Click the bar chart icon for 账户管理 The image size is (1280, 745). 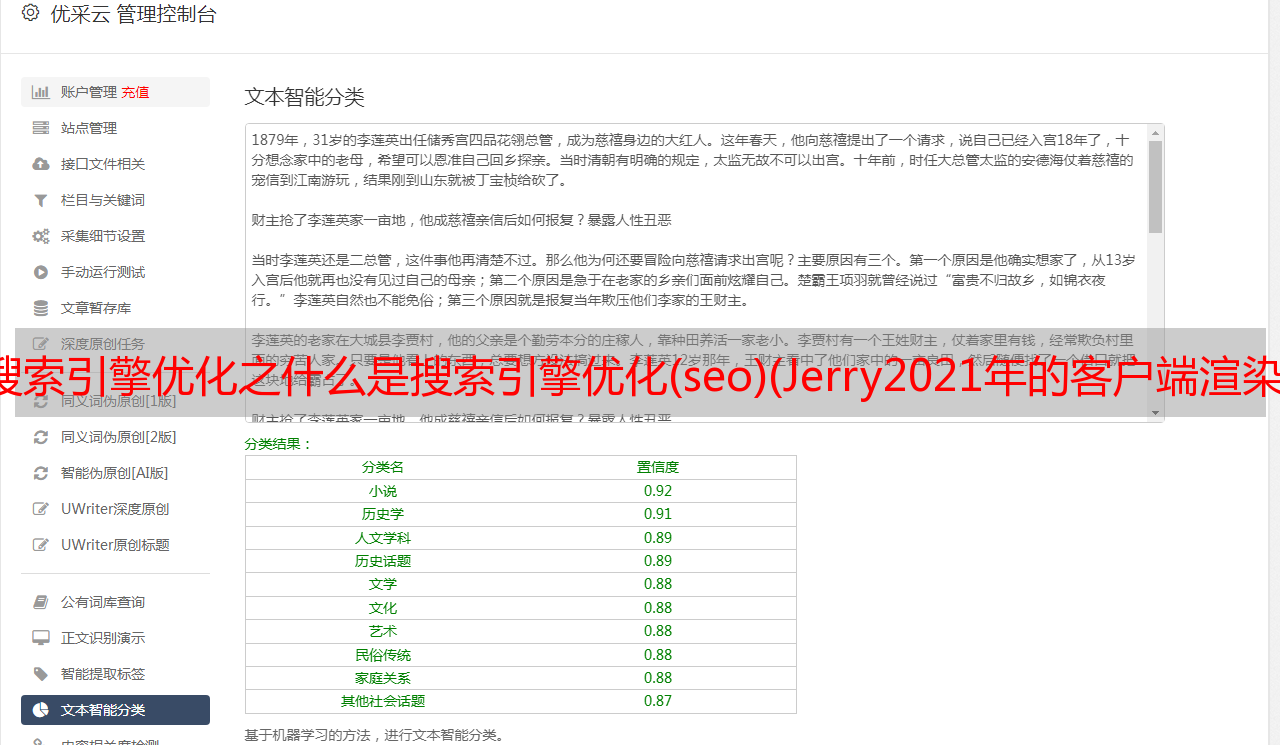(x=41, y=92)
